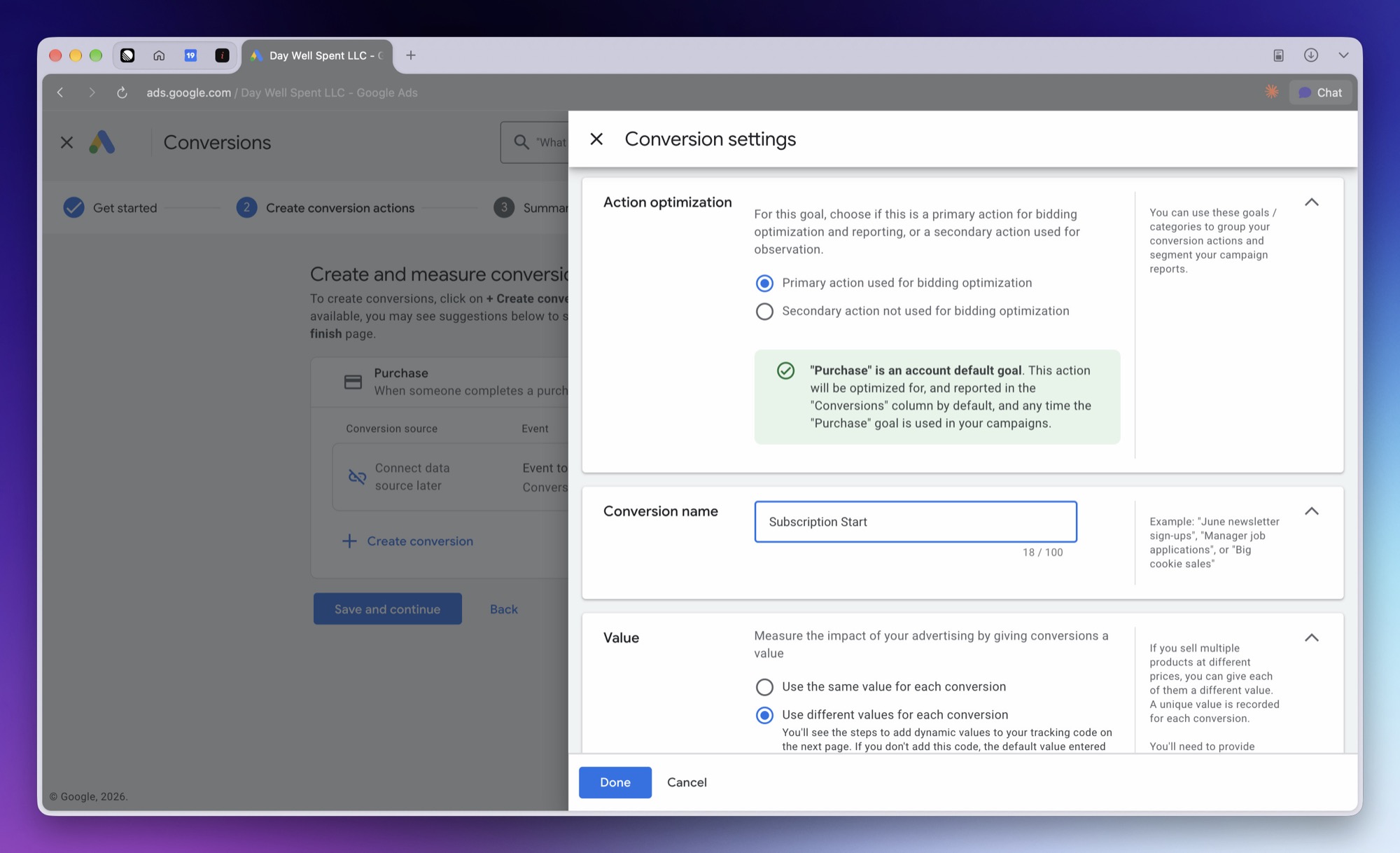This screenshot has height=853, width=1400.
Task: Open the calendar pinned tab
Action: pyautogui.click(x=190, y=55)
